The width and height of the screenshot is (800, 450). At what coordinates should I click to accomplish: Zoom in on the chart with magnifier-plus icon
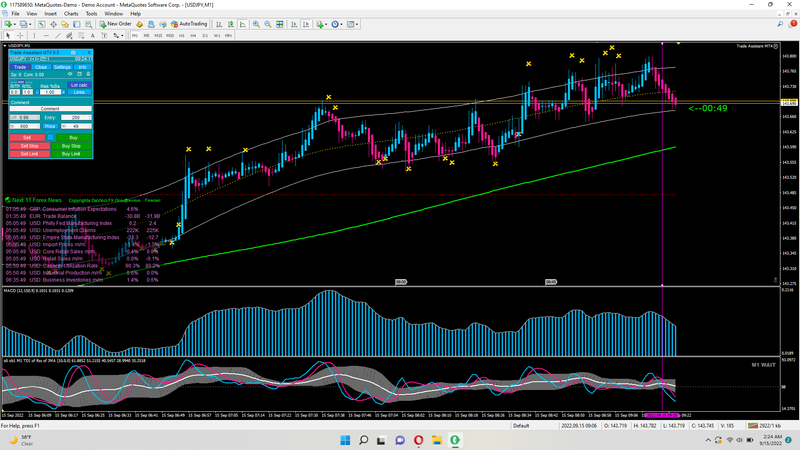pos(256,24)
